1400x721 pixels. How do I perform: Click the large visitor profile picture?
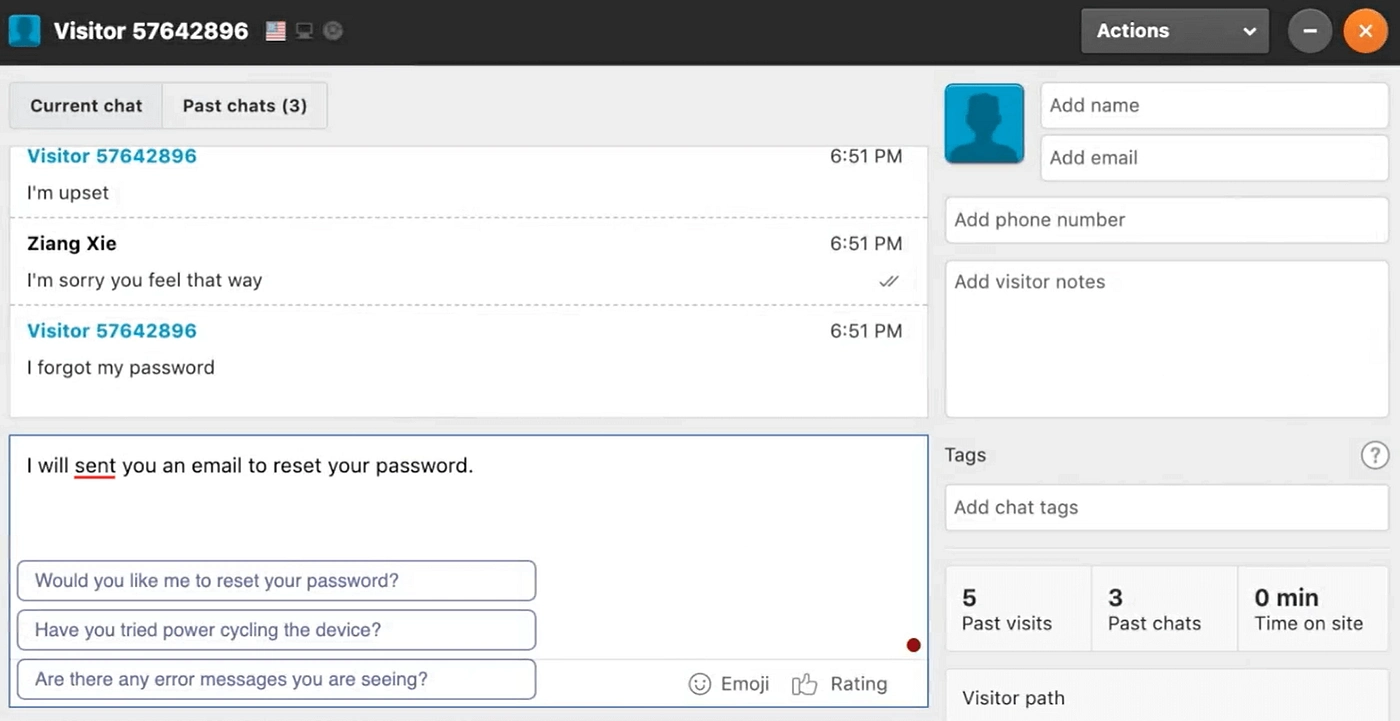(985, 124)
